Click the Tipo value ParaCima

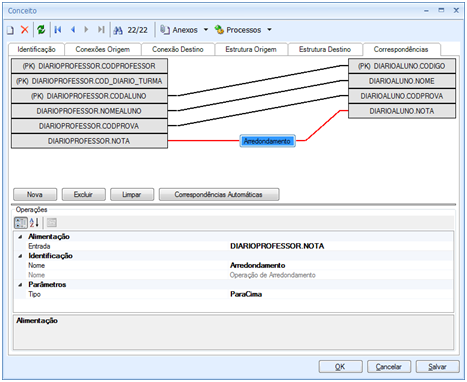point(246,294)
